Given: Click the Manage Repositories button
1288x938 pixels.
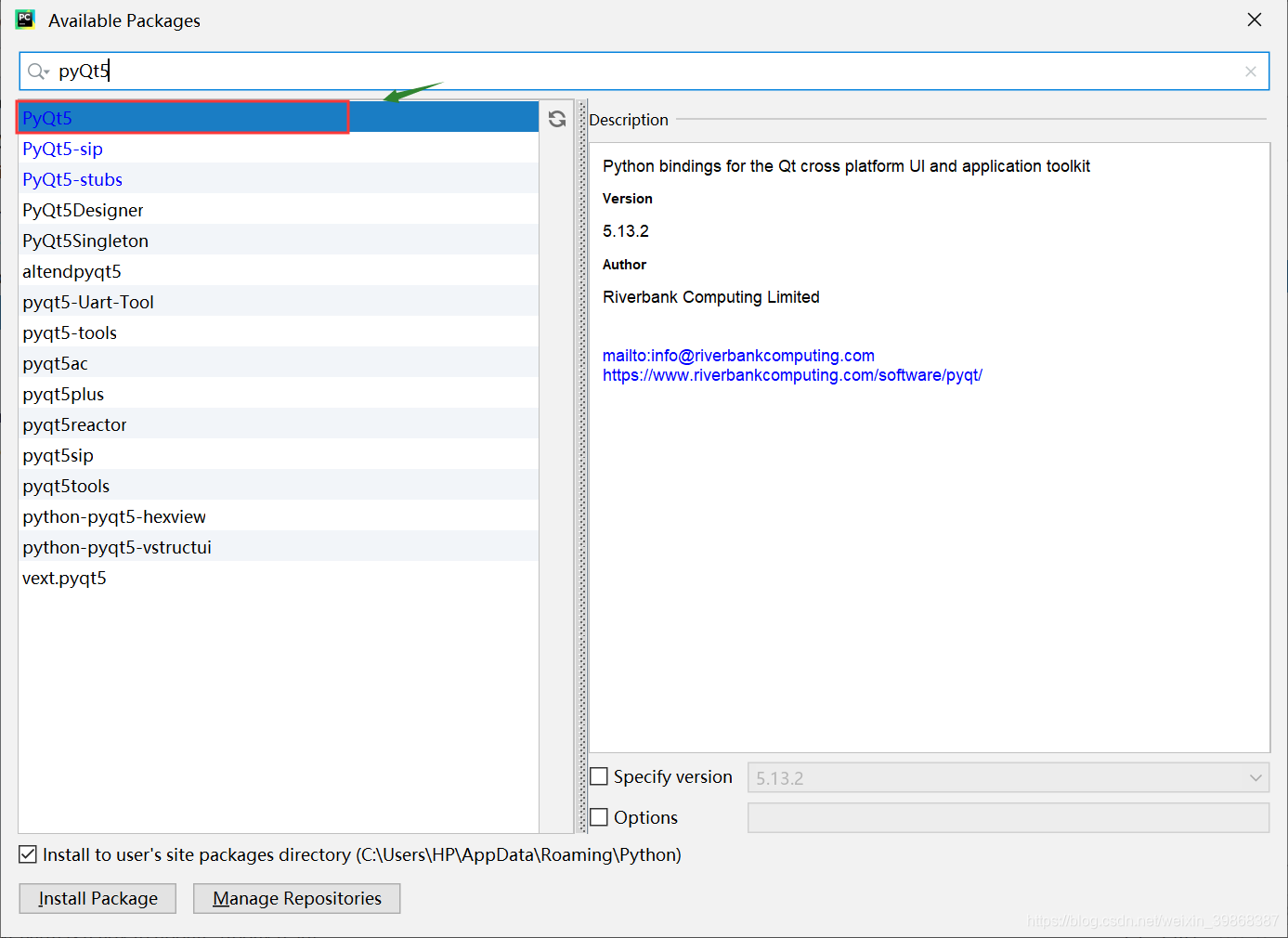Looking at the screenshot, I should tap(297, 898).
